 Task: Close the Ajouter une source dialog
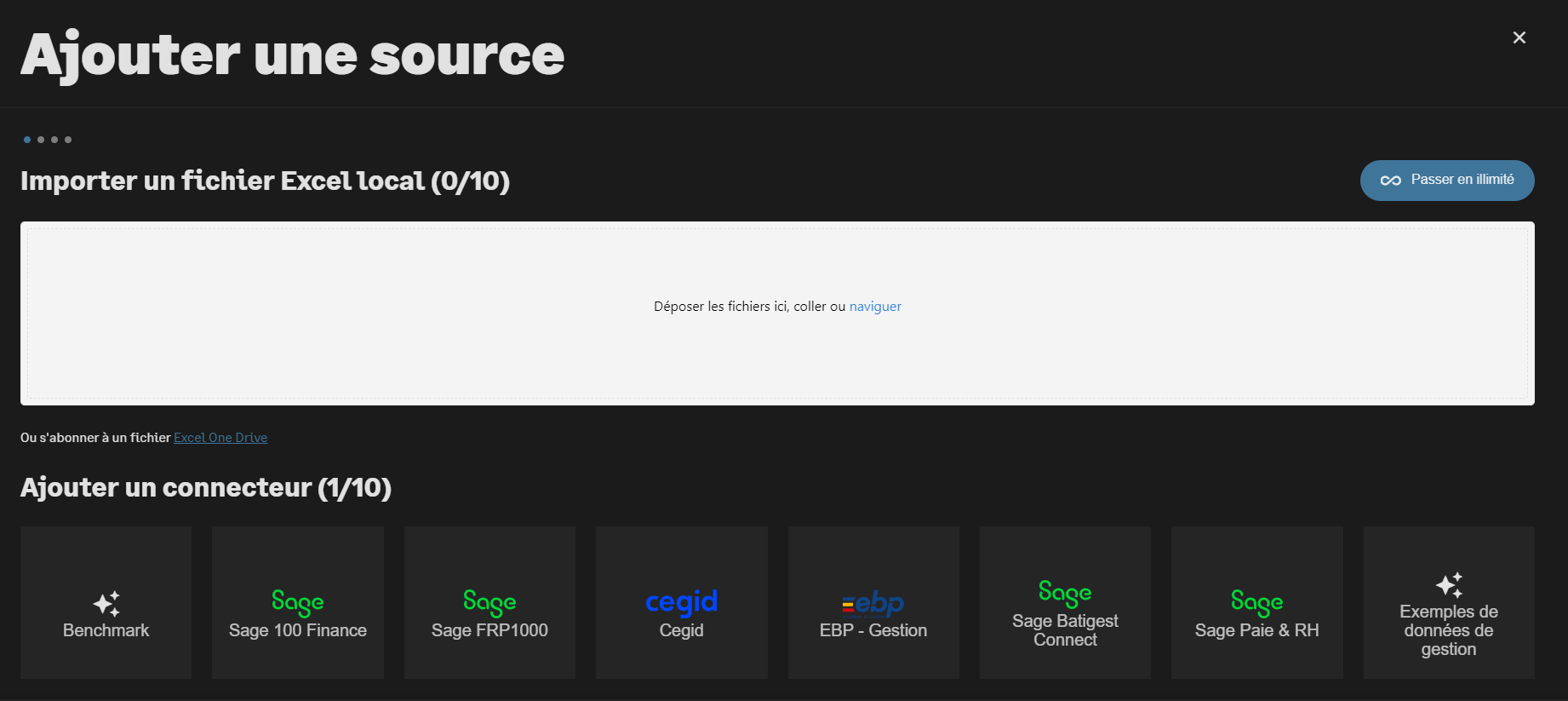[x=1519, y=37]
